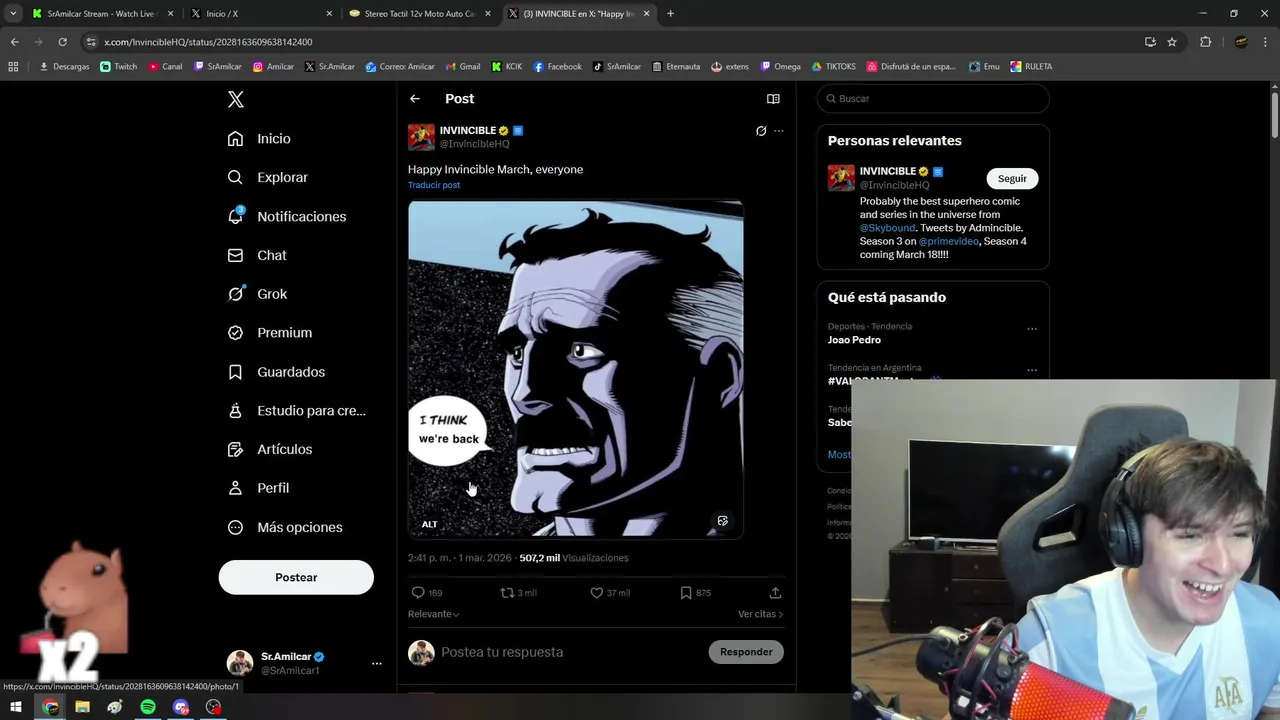Image resolution: width=1280 pixels, height=720 pixels.
Task: Click ALT badge on the image
Action: tap(429, 524)
